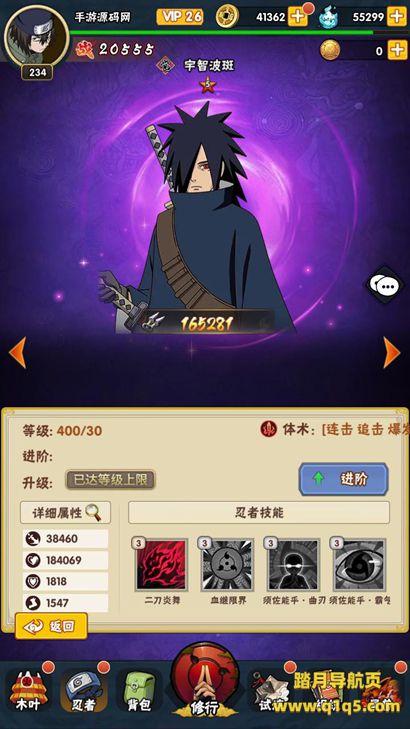Select the 血继限界 sharingan skill icon
410x729 pixels.
tap(227, 564)
